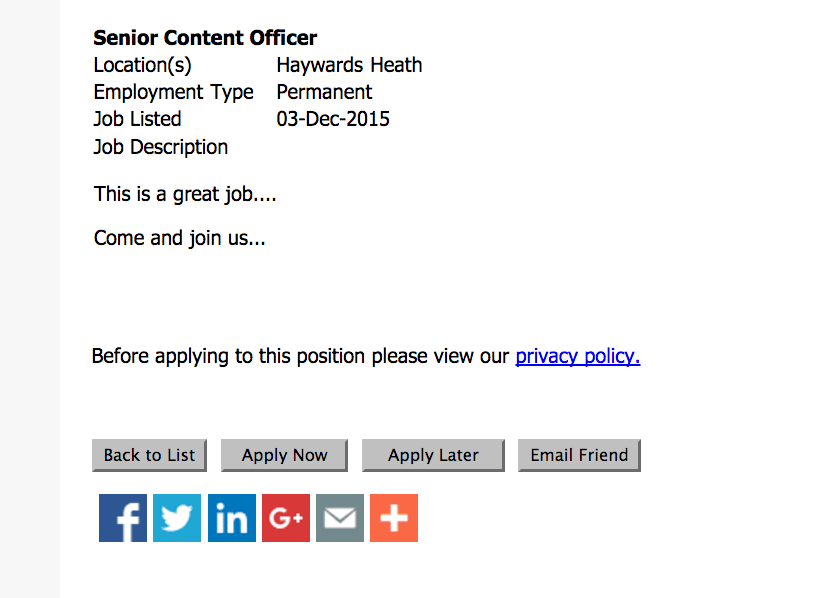Click the Location(s) label
Screen dimensions: 832x598
[x=142, y=65]
